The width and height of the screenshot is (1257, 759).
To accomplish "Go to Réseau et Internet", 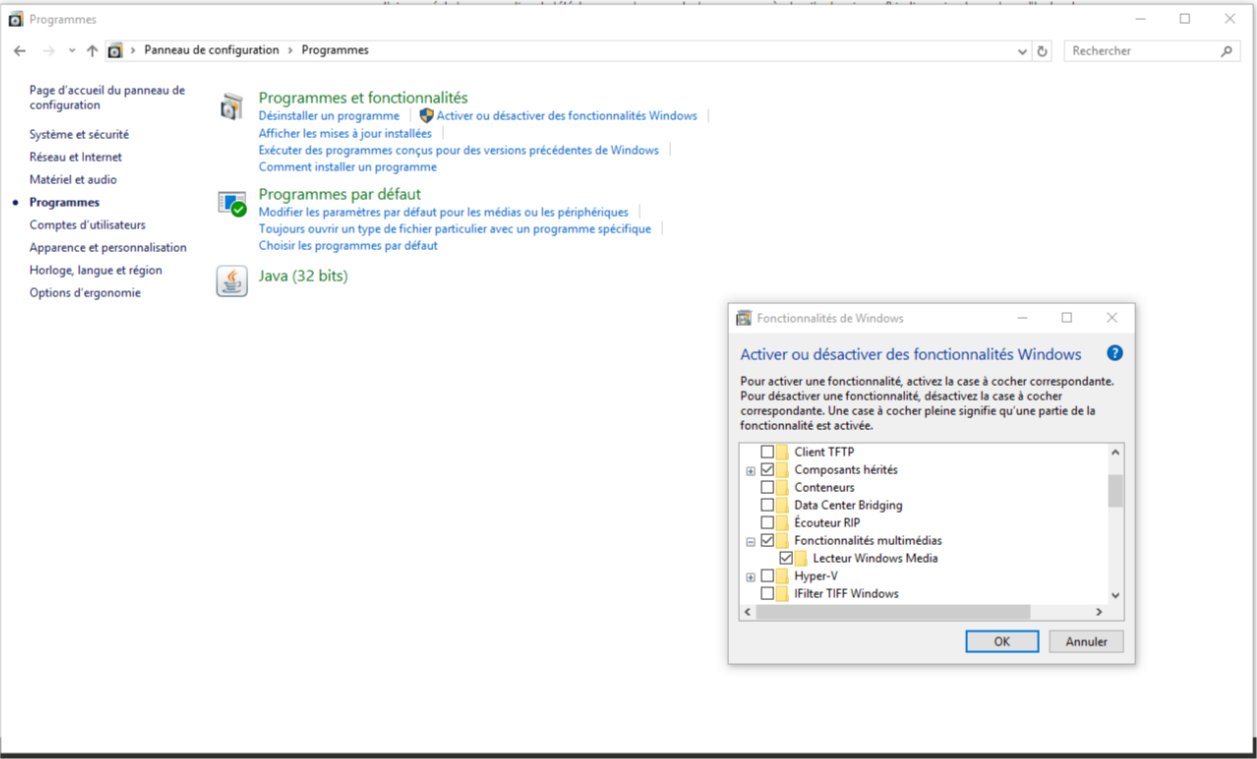I will 76,157.
